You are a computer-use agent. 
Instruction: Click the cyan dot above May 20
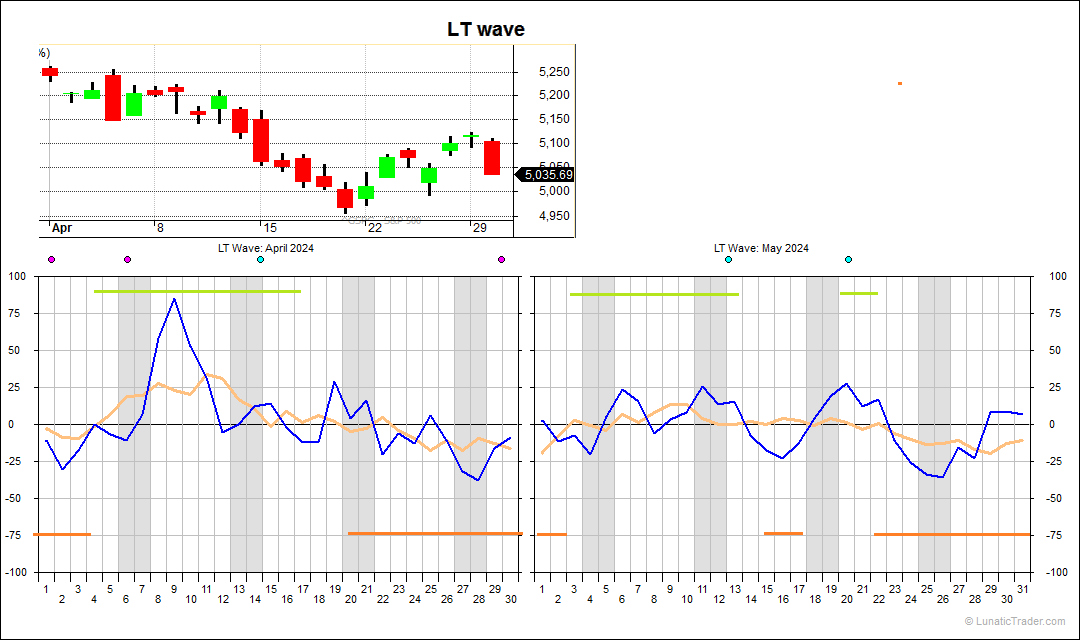pyautogui.click(x=848, y=260)
